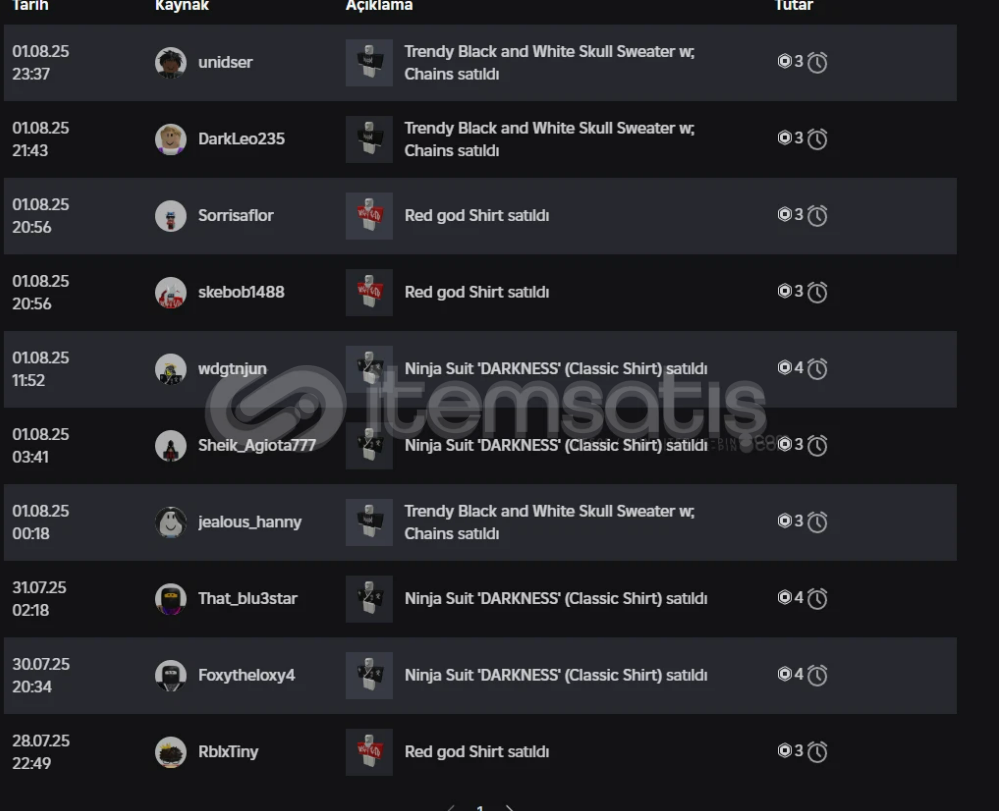Open That_blu3star's avatar icon
This screenshot has height=811, width=999.
(x=171, y=599)
